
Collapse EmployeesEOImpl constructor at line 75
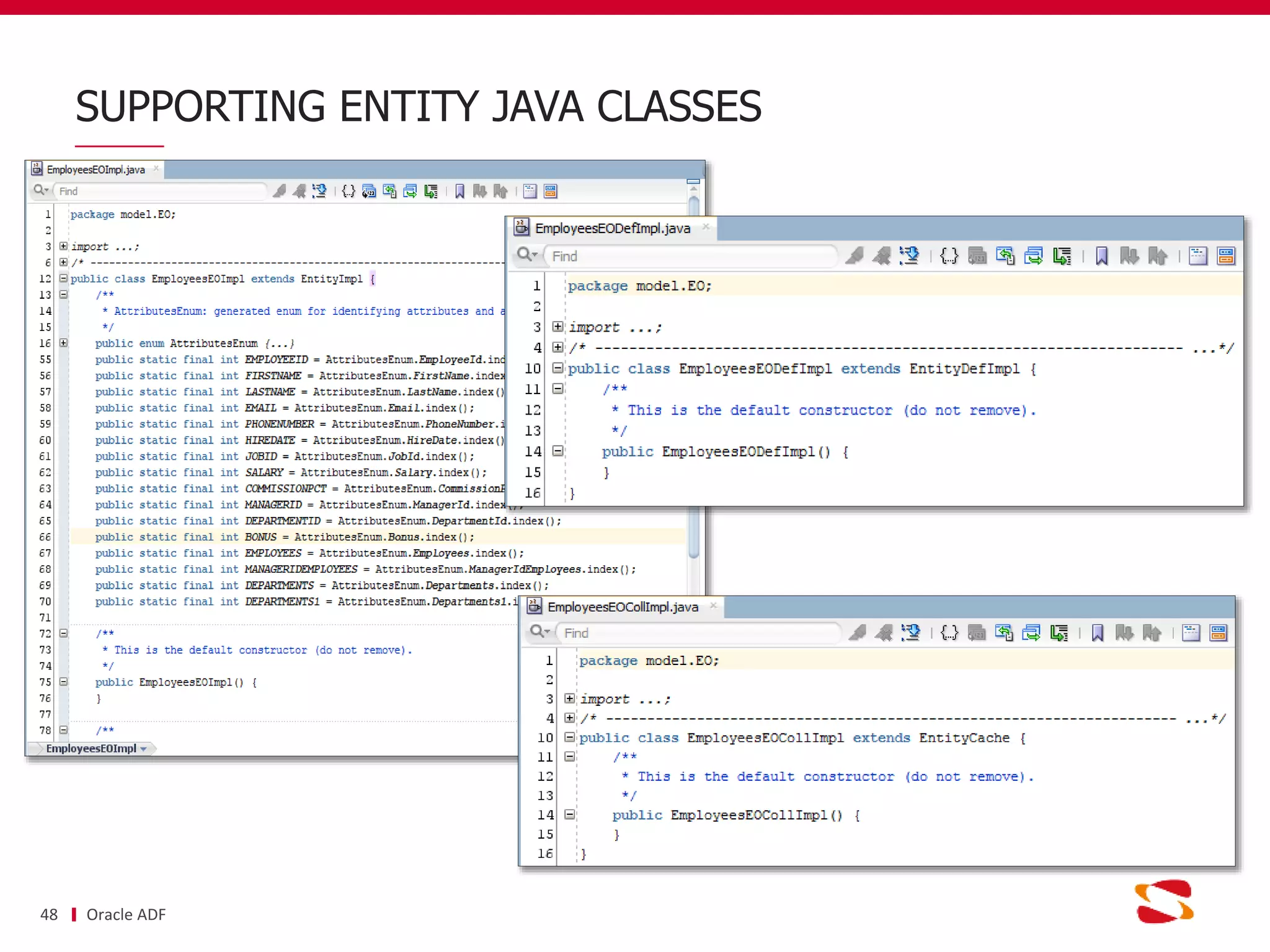(63, 682)
